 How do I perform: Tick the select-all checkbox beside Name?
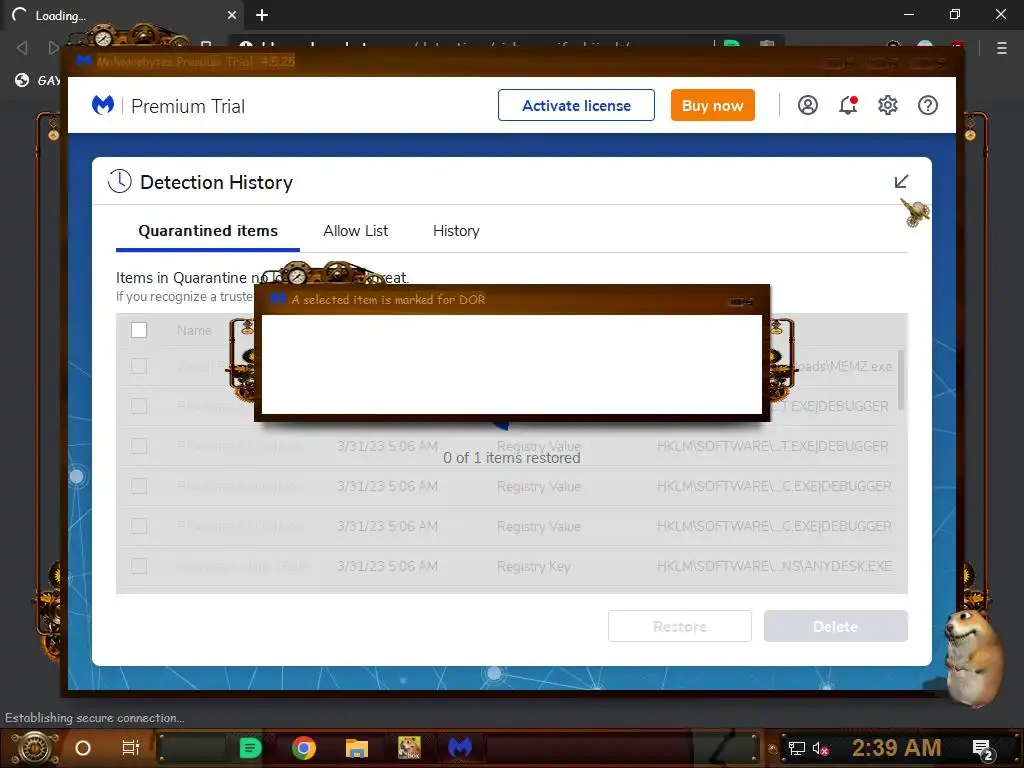point(139,330)
